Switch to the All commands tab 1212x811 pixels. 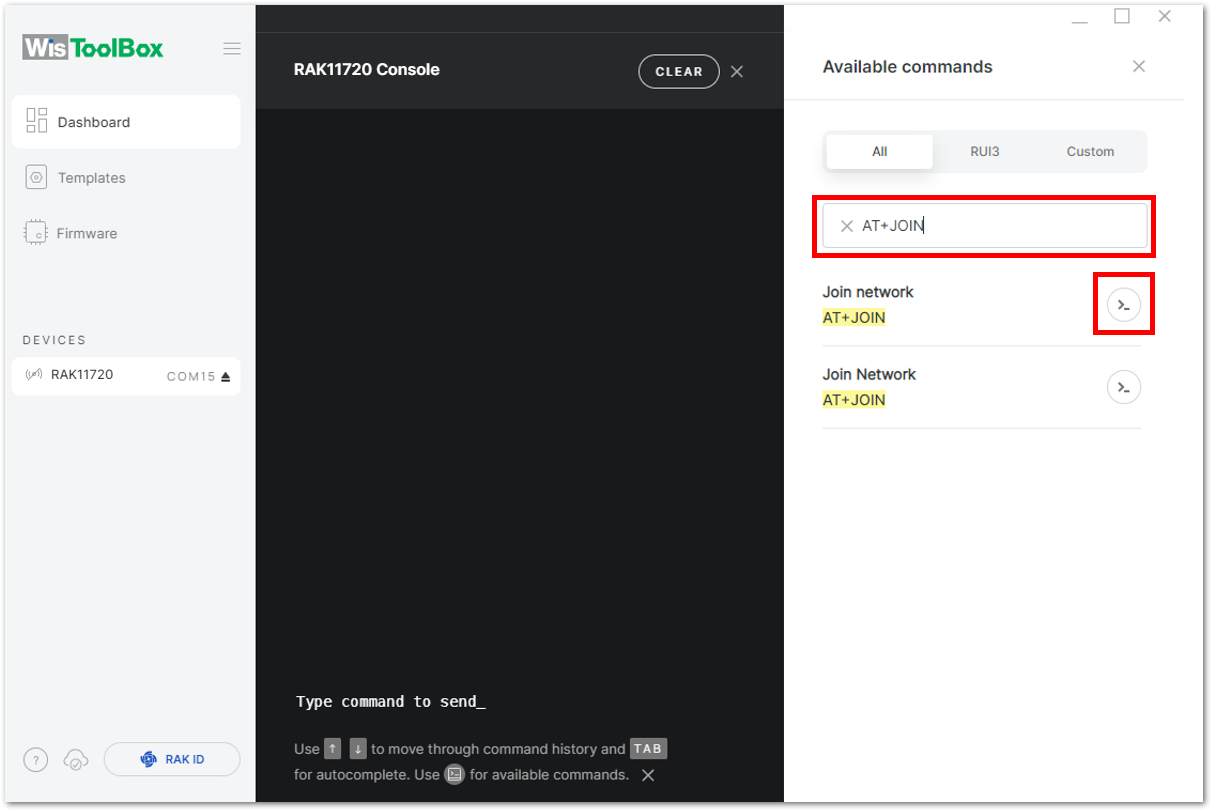tap(880, 152)
